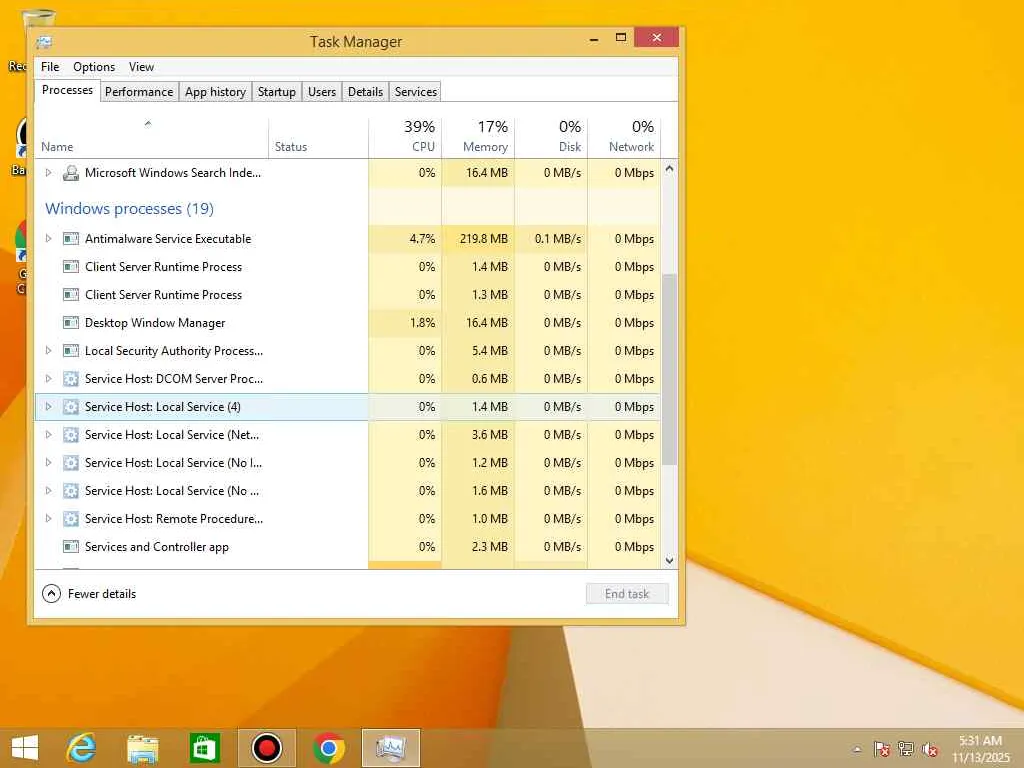Click the scrollbar up arrow
This screenshot has height=768, width=1024.
pyautogui.click(x=669, y=168)
